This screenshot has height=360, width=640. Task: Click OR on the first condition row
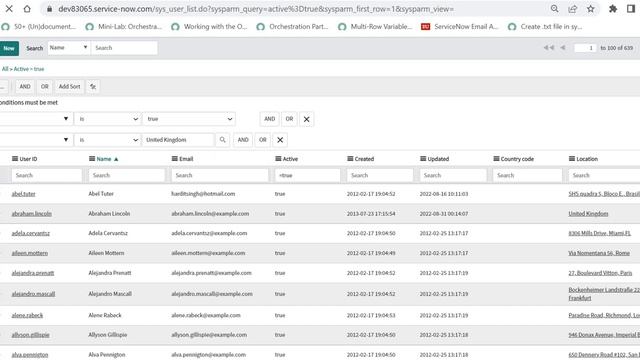click(289, 119)
